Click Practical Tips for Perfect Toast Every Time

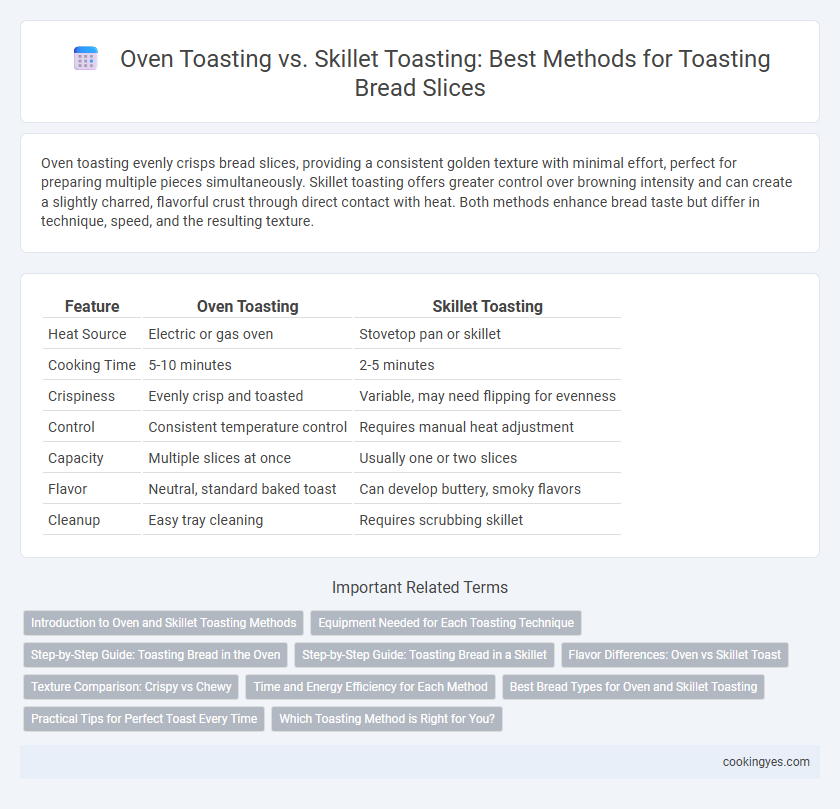144,719
